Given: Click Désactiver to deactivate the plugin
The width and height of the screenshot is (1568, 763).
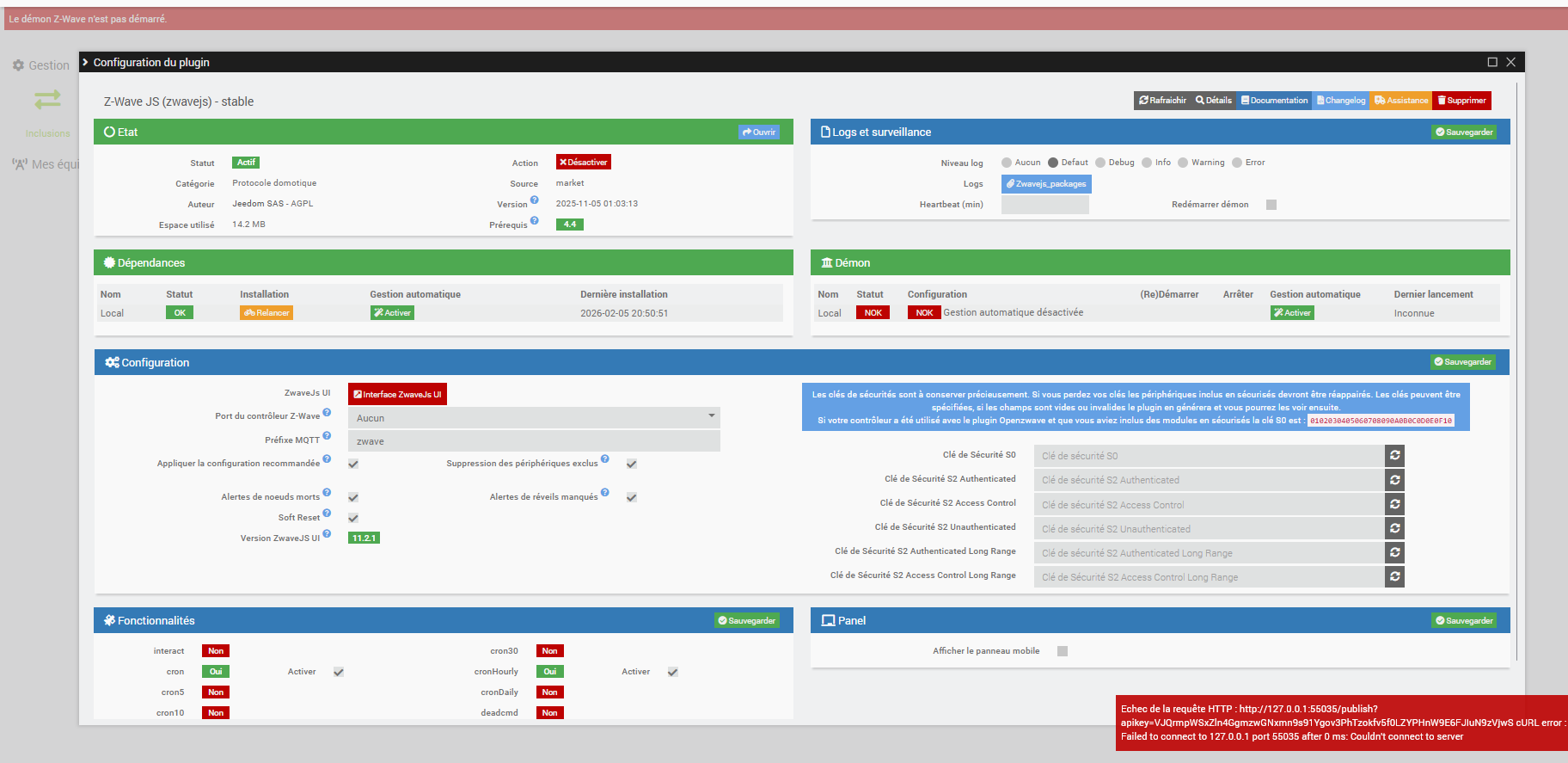Looking at the screenshot, I should pos(584,163).
